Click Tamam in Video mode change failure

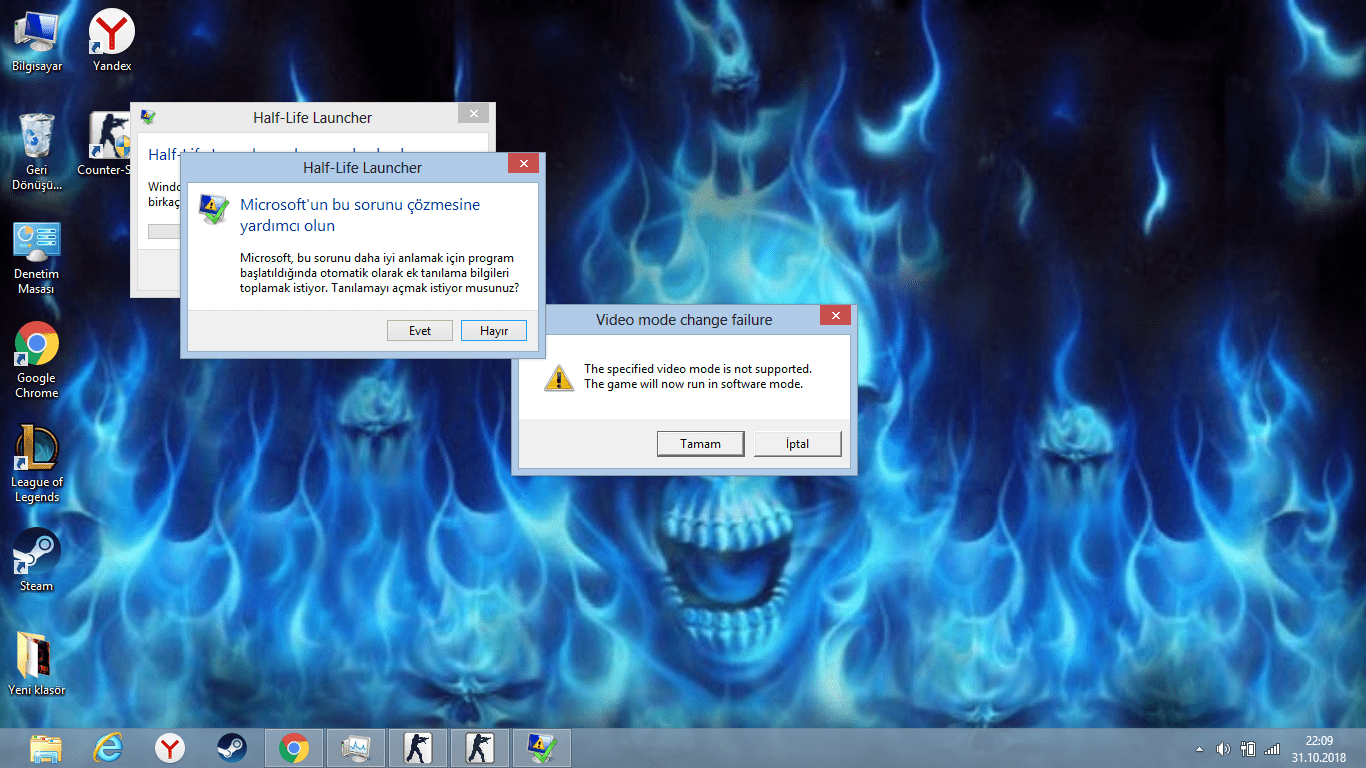(x=701, y=443)
